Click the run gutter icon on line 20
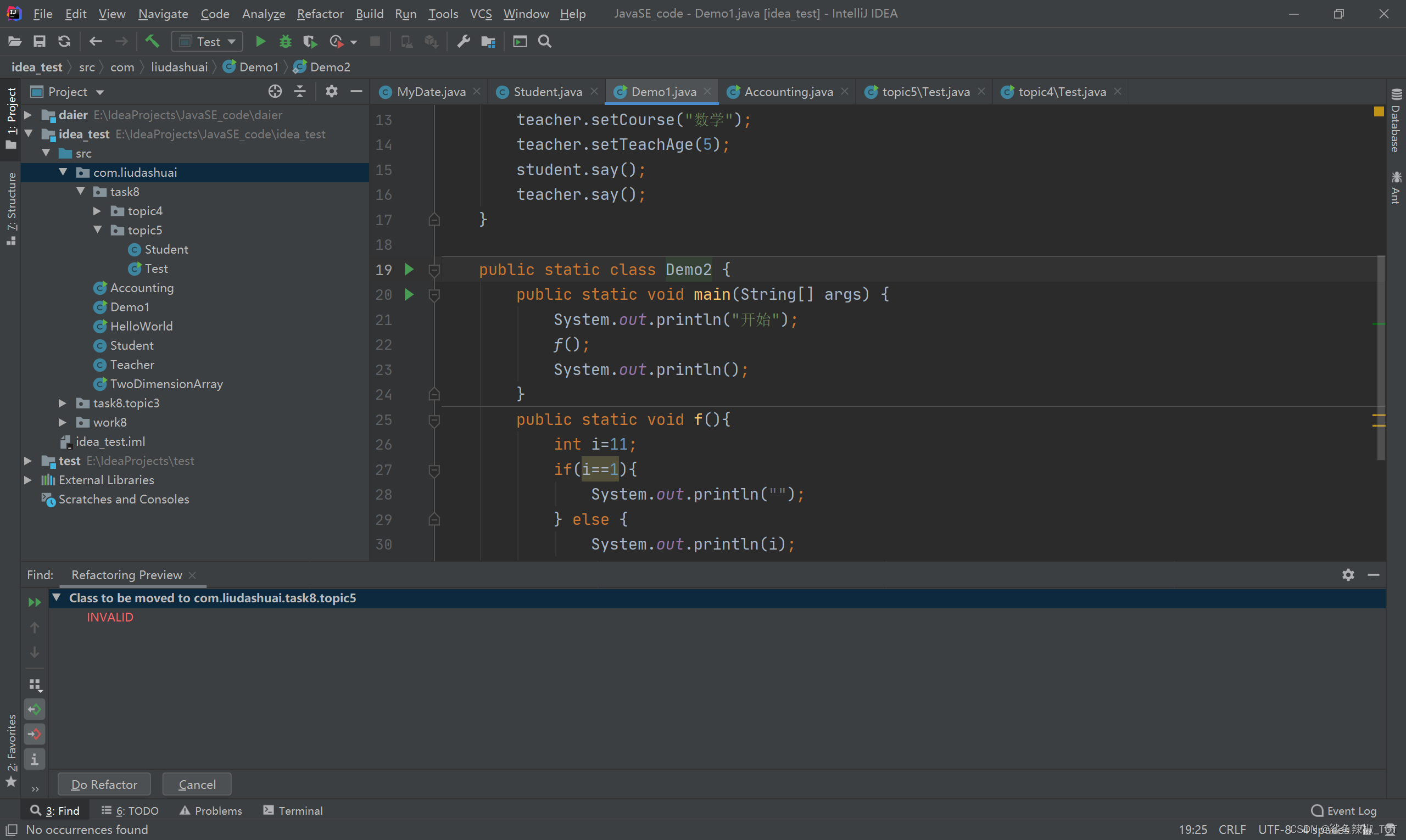1406x840 pixels. coord(409,294)
